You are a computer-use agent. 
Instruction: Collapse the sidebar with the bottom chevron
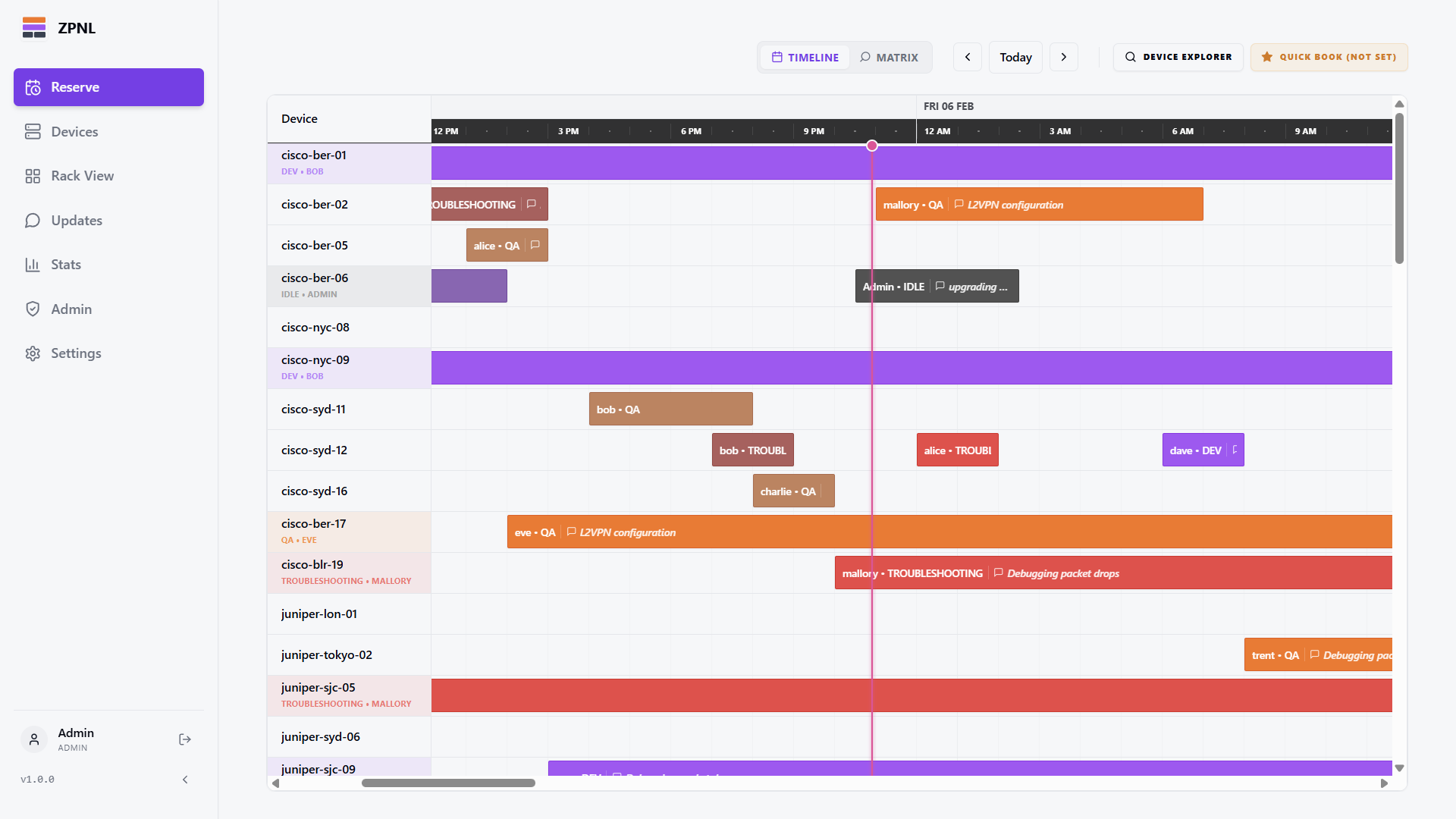(185, 779)
